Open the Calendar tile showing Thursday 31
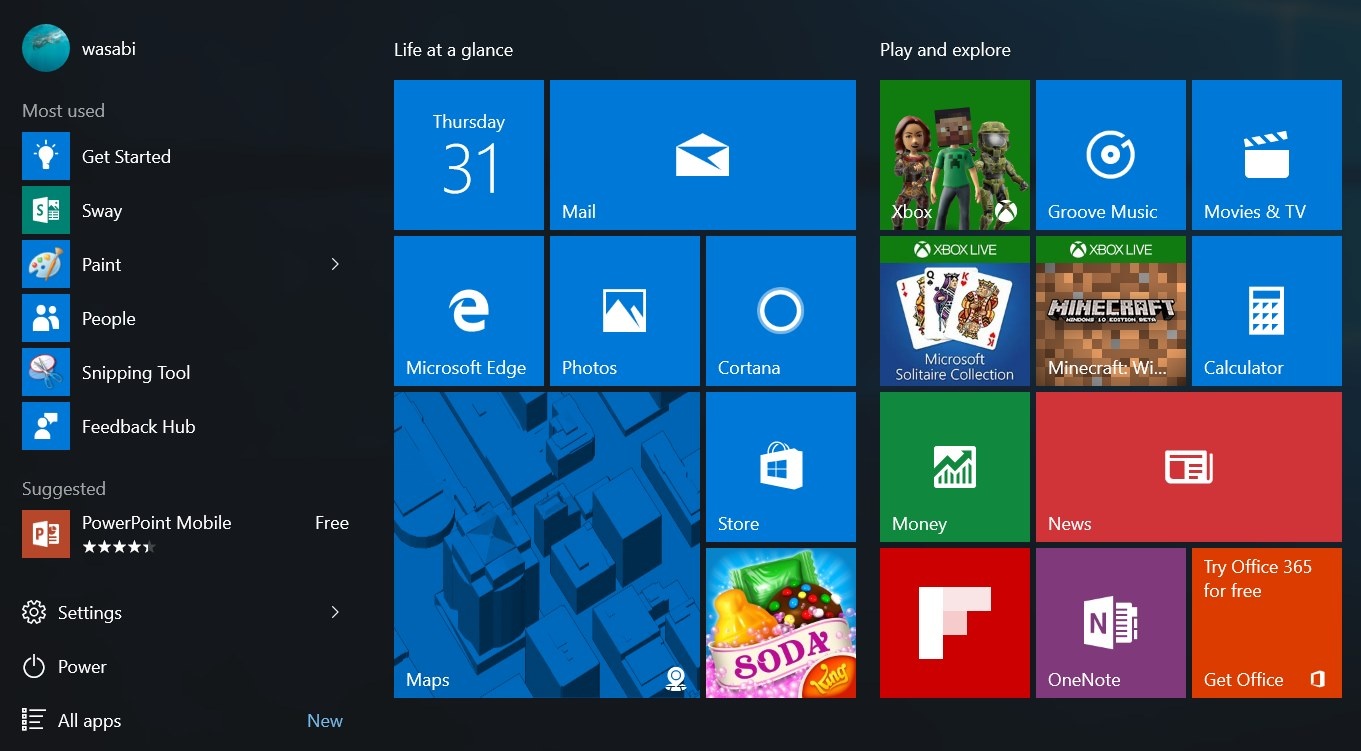This screenshot has width=1361, height=751. (x=469, y=155)
